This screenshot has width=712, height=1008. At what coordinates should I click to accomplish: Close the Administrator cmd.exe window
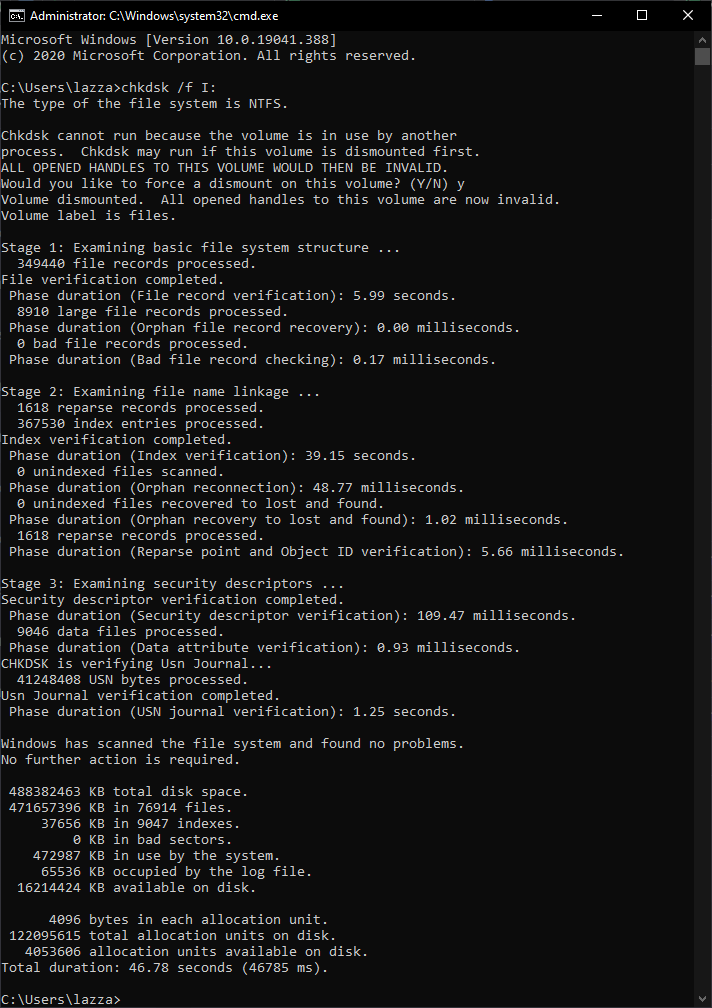point(687,15)
